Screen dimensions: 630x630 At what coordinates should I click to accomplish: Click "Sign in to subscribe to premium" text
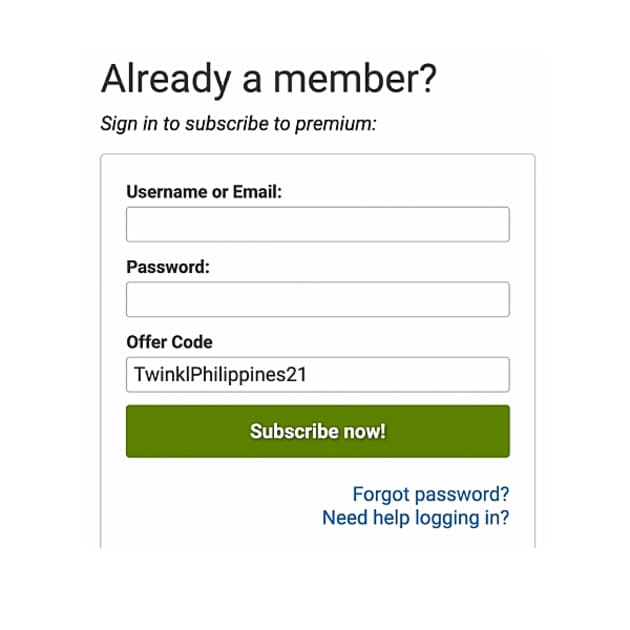click(238, 125)
